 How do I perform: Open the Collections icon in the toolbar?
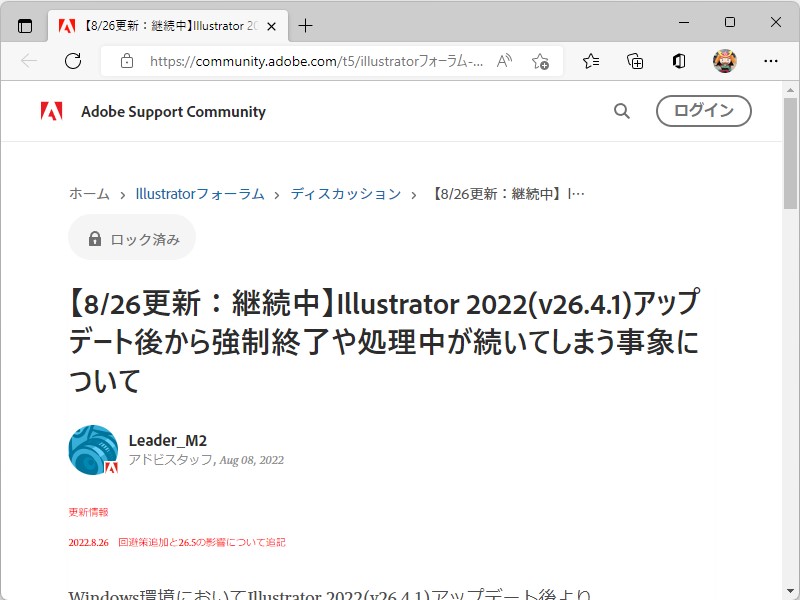pos(634,61)
